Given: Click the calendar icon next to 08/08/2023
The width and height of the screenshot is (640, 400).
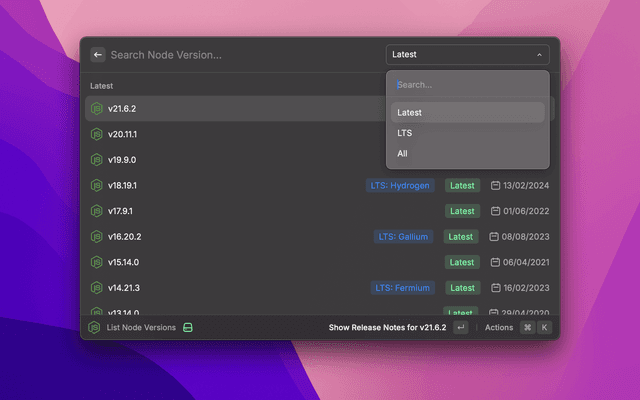Looking at the screenshot, I should pyautogui.click(x=495, y=237).
